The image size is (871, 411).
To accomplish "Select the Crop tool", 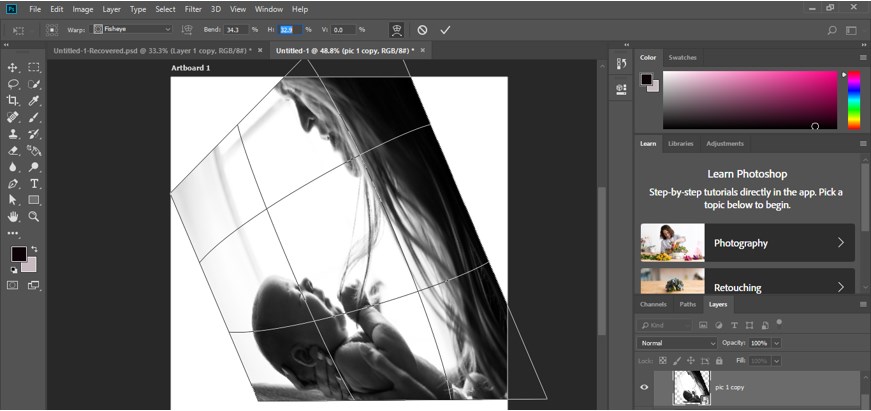I will pos(12,101).
